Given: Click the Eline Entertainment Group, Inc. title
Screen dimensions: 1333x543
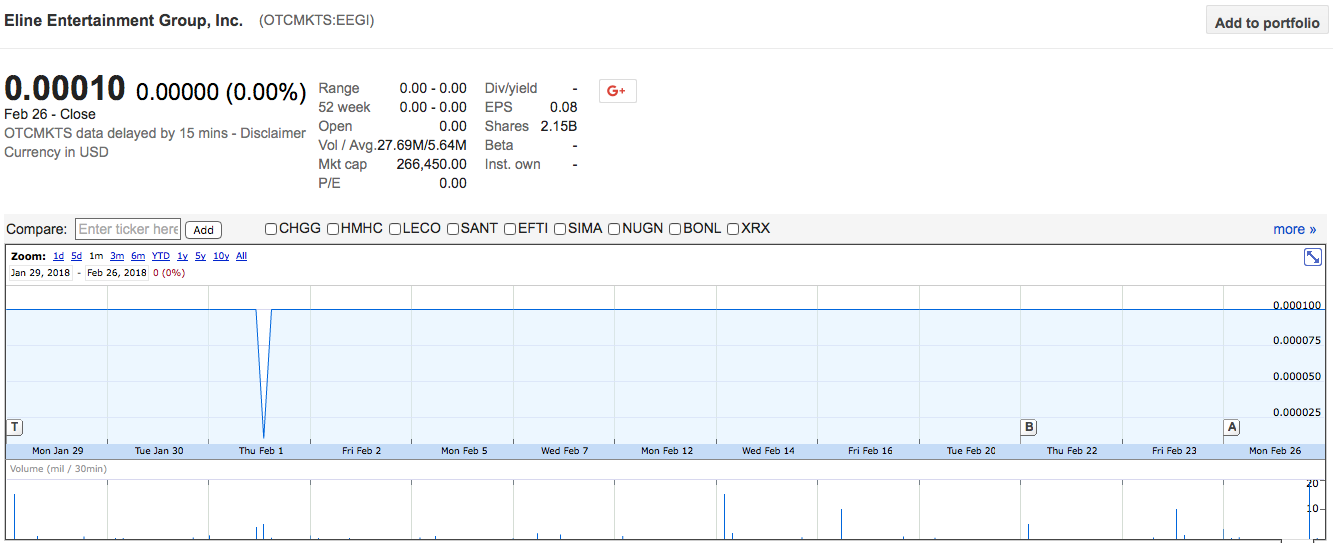Looking at the screenshot, I should pos(124,20).
